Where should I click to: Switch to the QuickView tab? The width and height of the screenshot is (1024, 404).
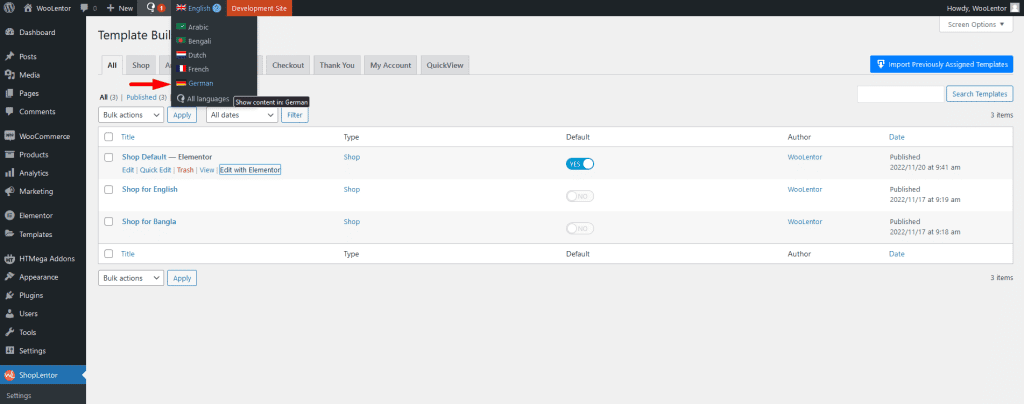[445, 65]
